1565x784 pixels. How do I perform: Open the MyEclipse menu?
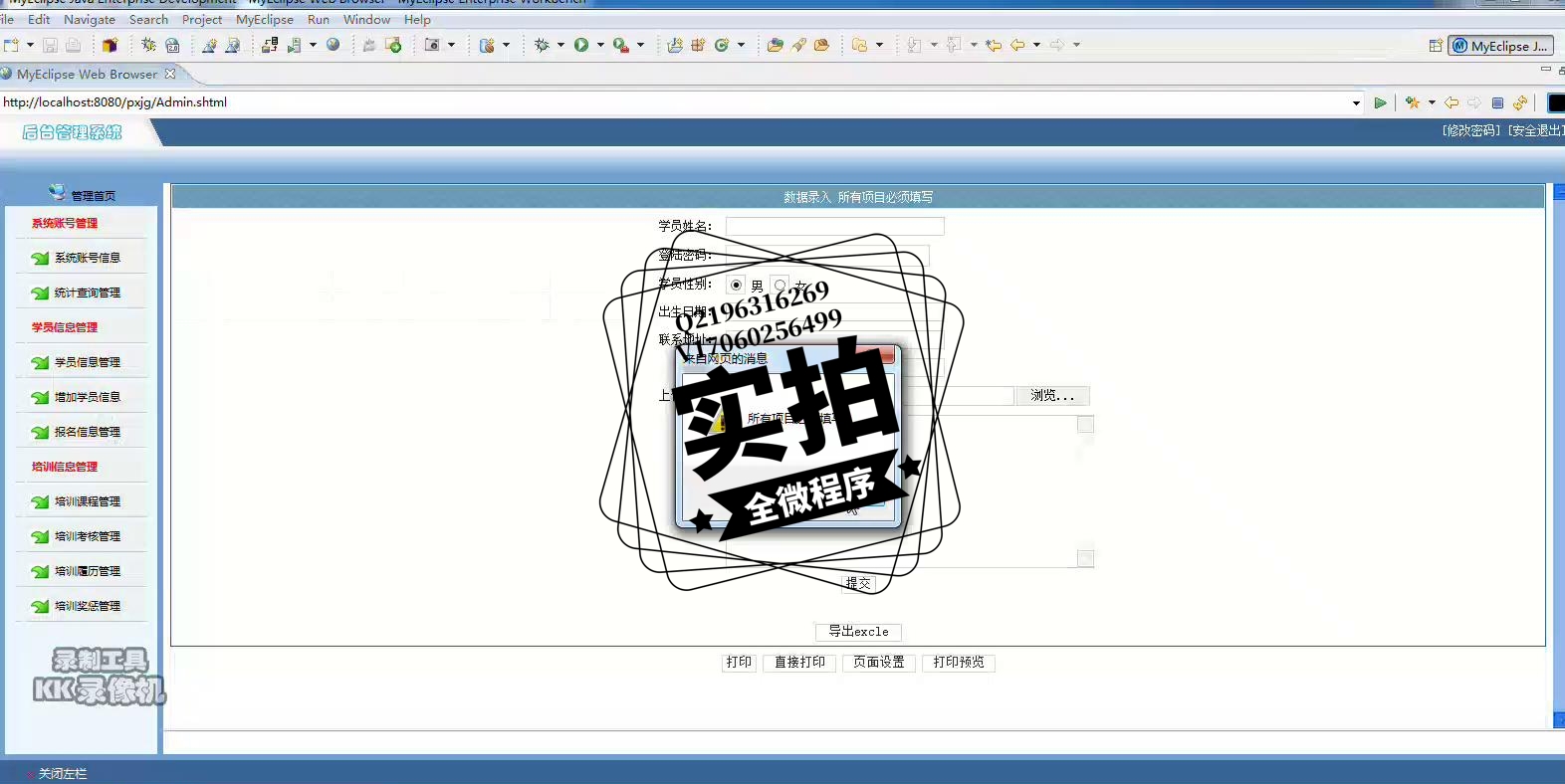pyautogui.click(x=265, y=19)
